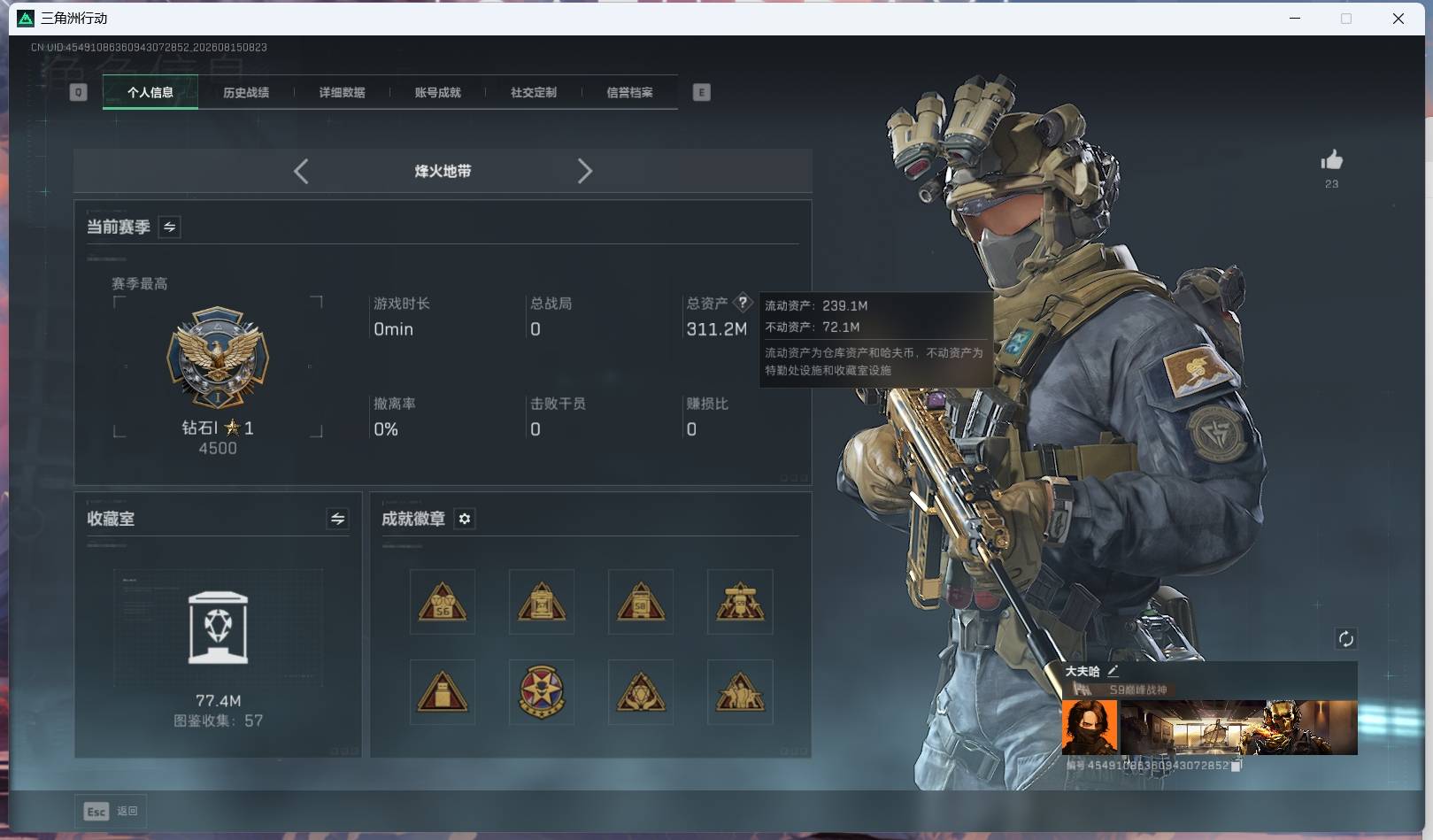1433x840 pixels.
Task: Close the 三角洲行动 window
Action: pos(1398,18)
